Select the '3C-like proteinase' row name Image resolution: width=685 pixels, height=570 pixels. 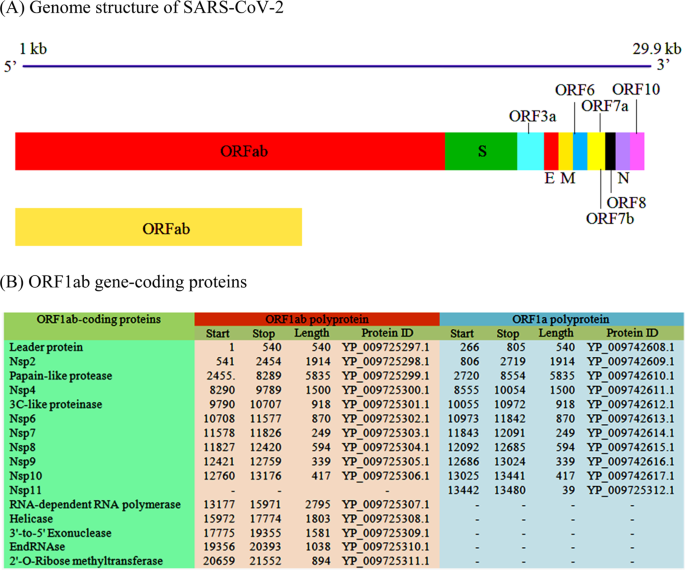click(56, 404)
